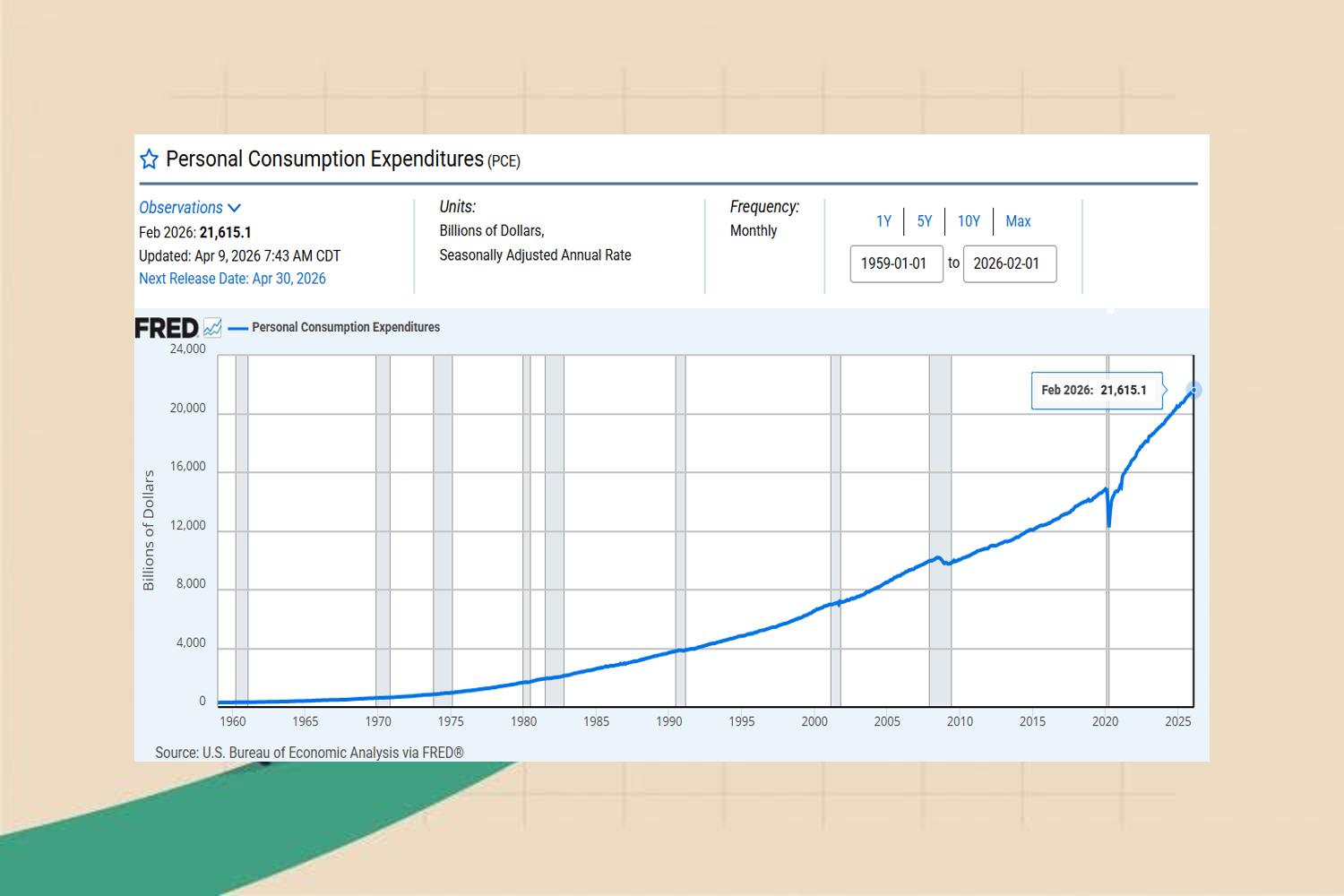The image size is (1344, 896).
Task: Open the Next Release Date link
Action: [x=232, y=279]
